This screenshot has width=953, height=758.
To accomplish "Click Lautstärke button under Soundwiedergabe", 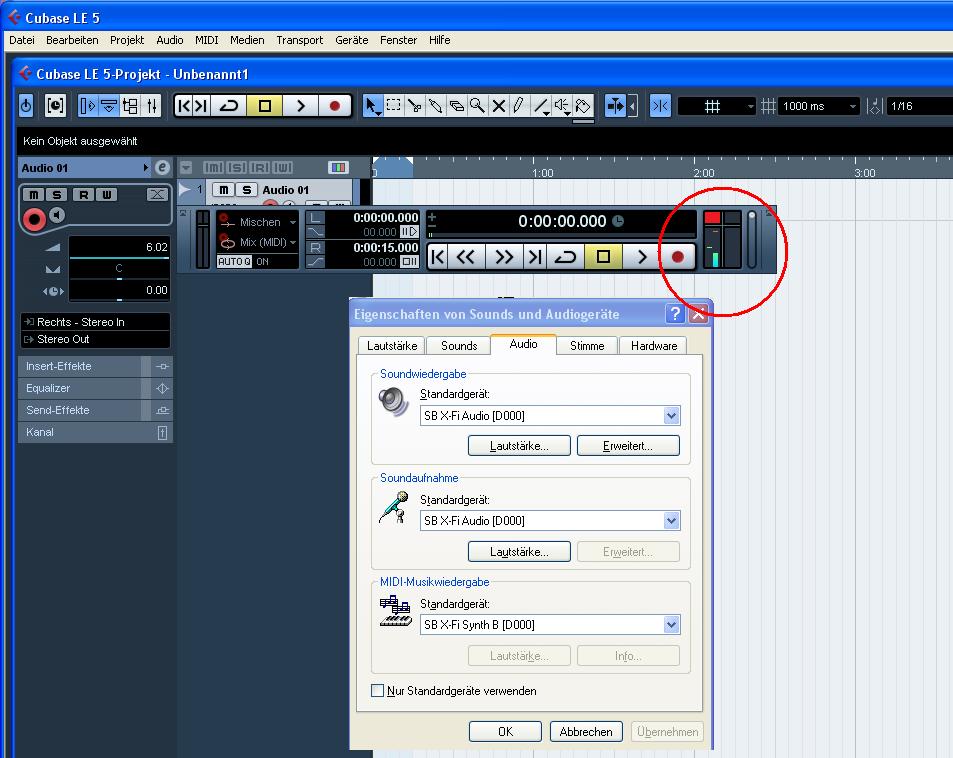I will pos(519,446).
